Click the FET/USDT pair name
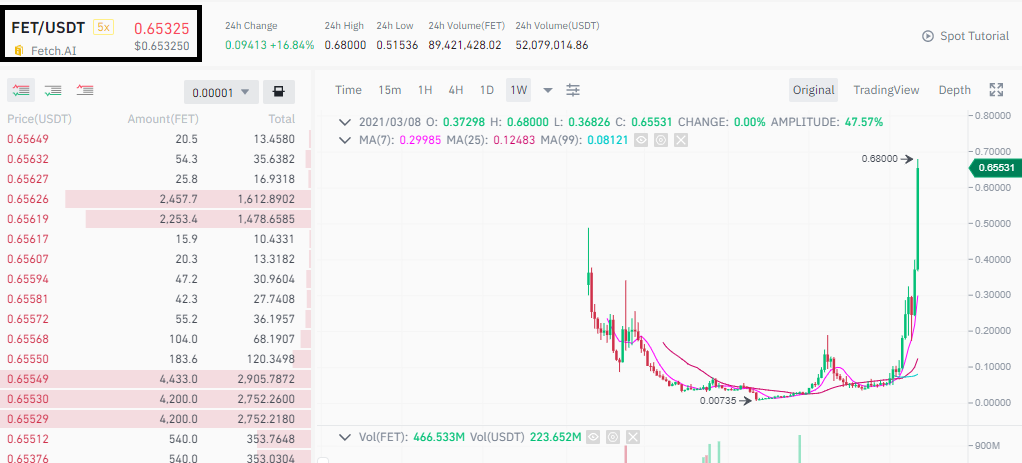Viewport: 1022px width, 463px height. [48, 27]
